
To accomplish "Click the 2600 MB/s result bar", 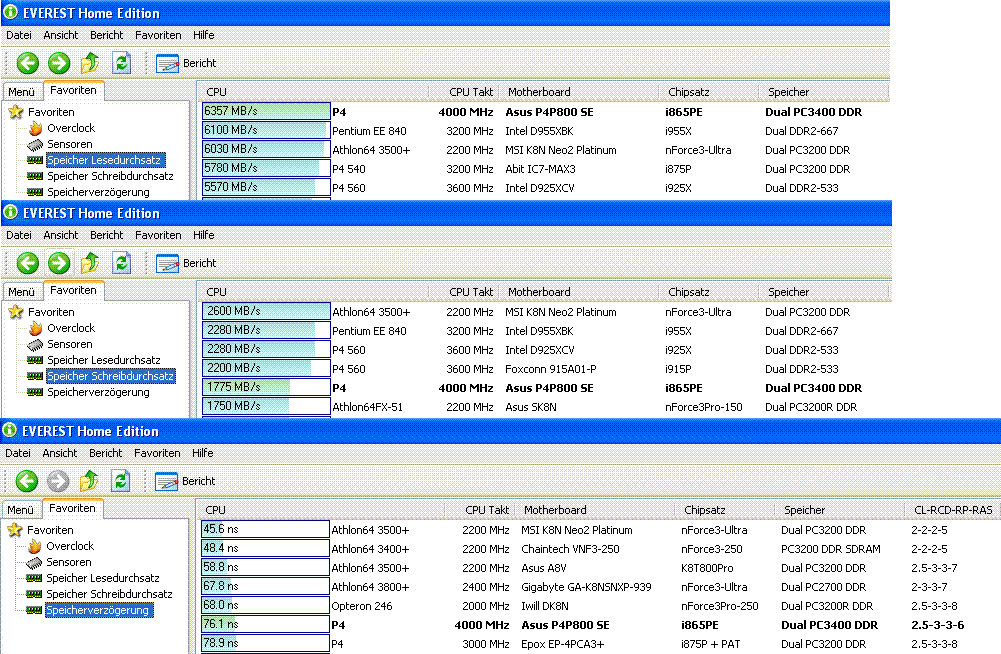I will coord(266,311).
